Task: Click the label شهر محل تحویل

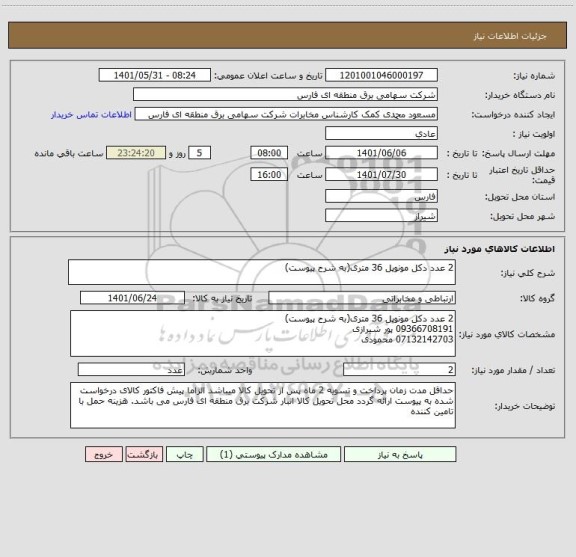Action: click(522, 216)
